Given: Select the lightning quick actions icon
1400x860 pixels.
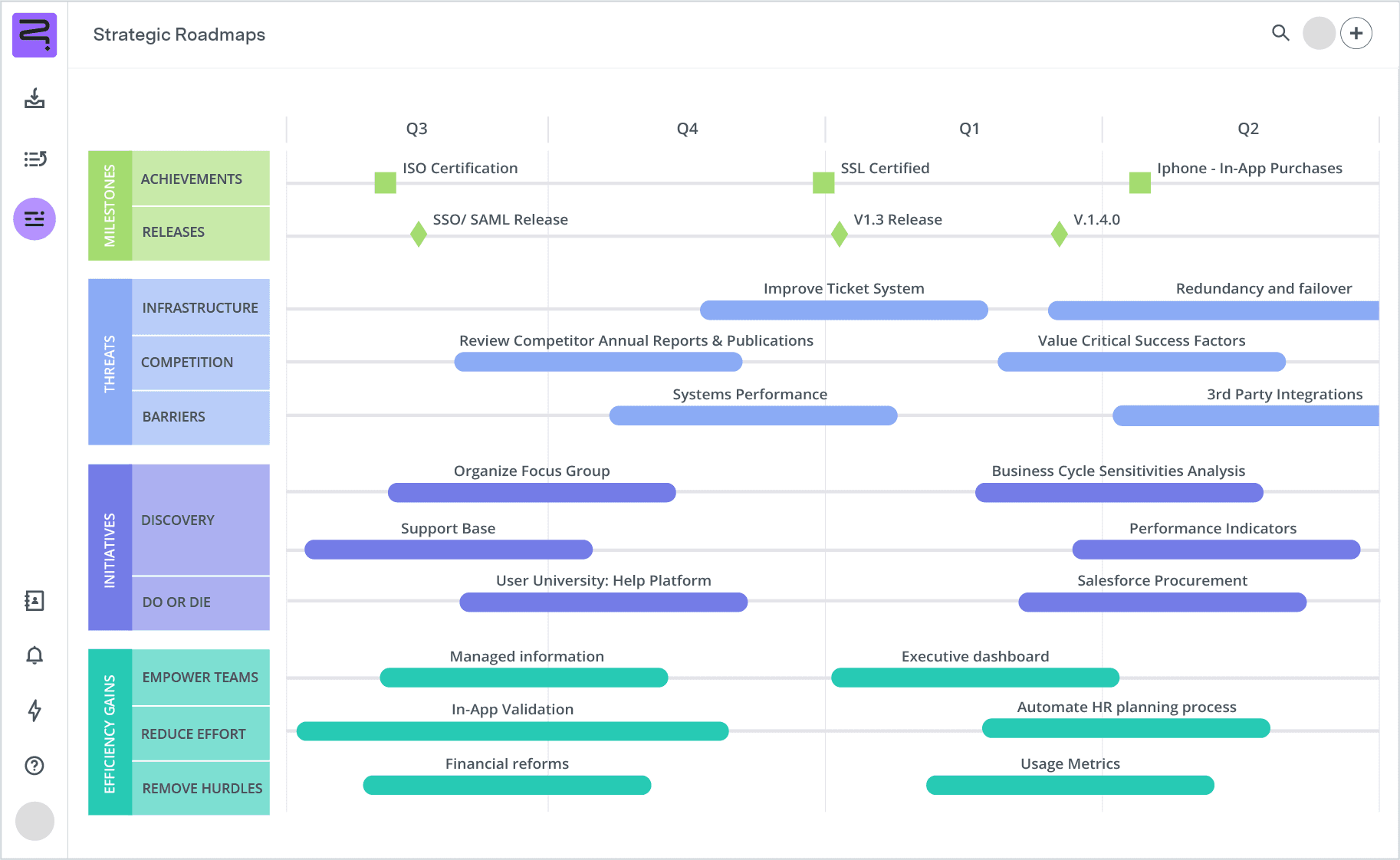Looking at the screenshot, I should 35,711.
